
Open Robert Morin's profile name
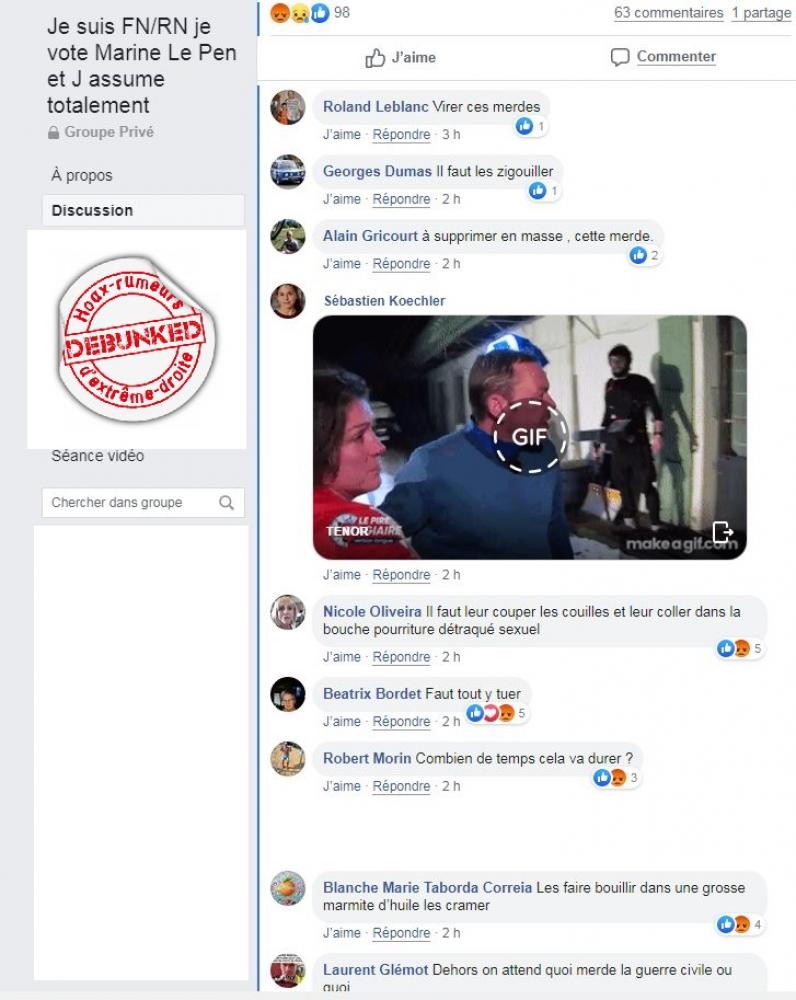(367, 758)
